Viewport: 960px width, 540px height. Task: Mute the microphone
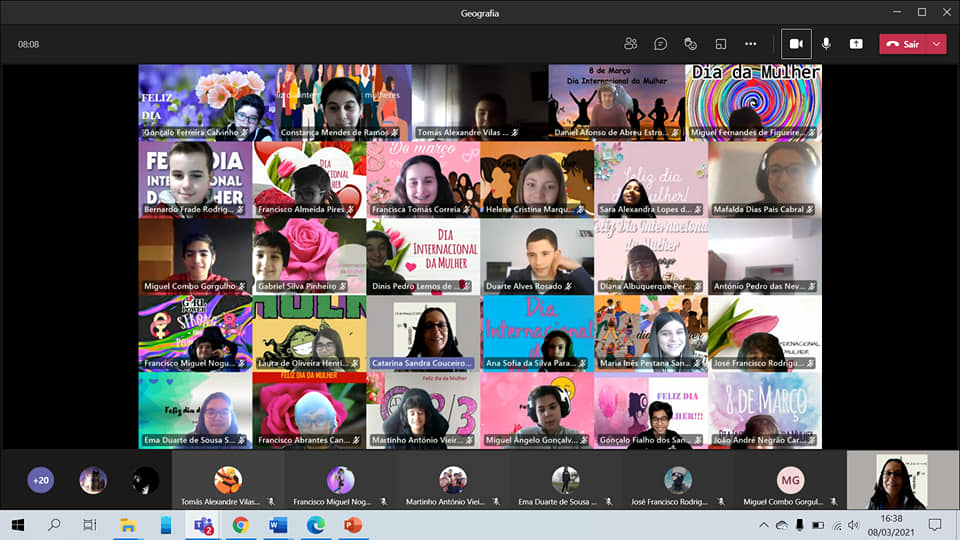(x=826, y=44)
